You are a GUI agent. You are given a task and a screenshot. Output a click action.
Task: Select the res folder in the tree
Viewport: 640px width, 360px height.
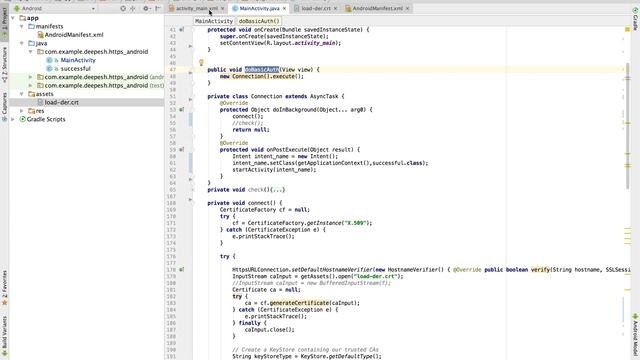(40, 111)
